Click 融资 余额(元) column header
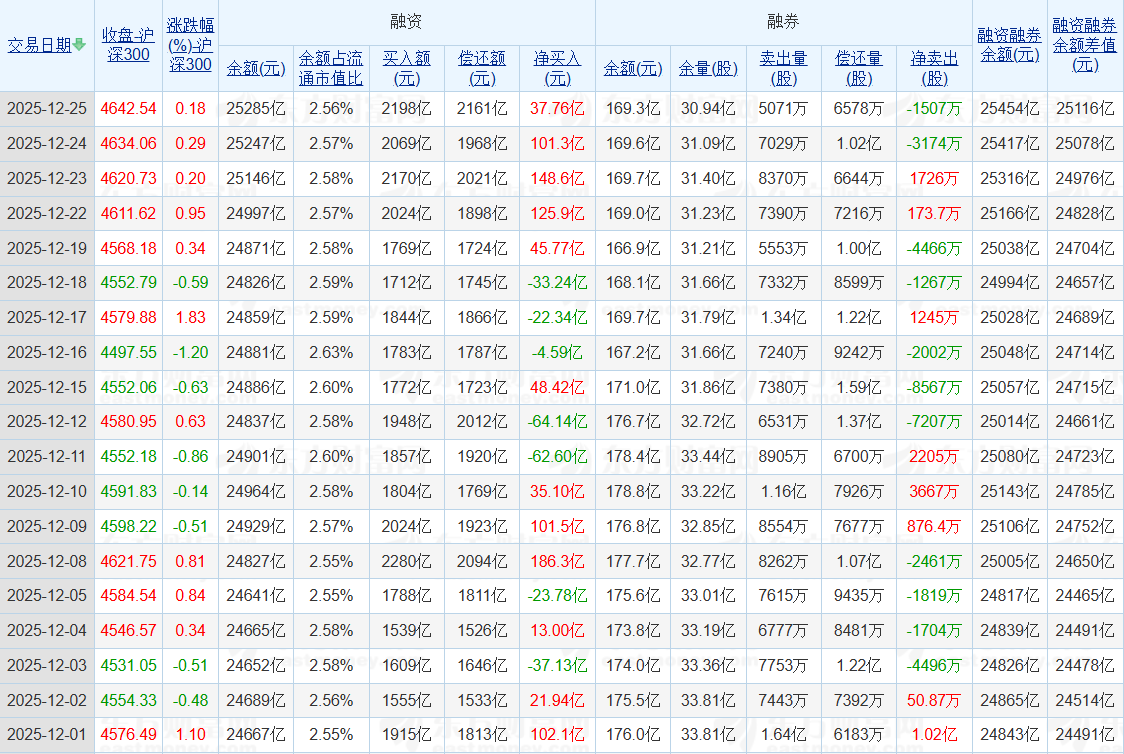Screen dimensions: 1124x754 tap(256, 68)
